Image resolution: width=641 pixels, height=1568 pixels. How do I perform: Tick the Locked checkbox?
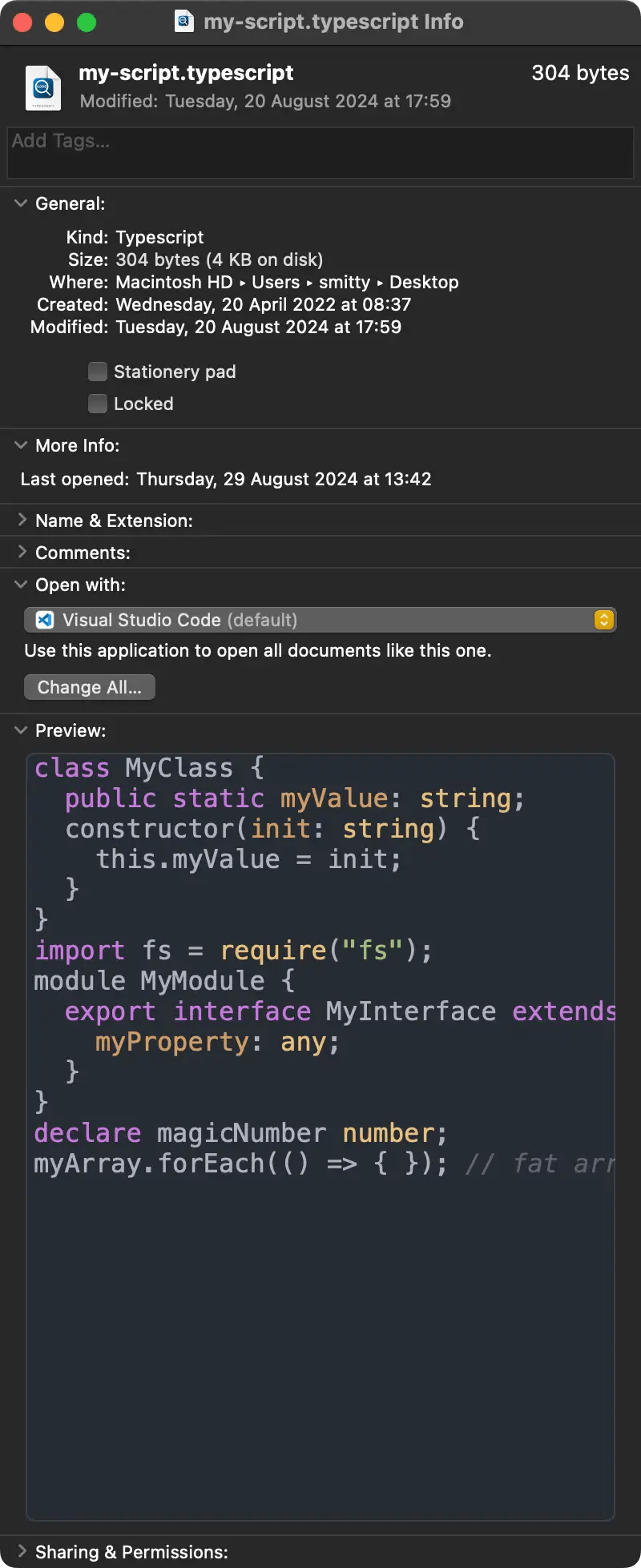pos(98,404)
